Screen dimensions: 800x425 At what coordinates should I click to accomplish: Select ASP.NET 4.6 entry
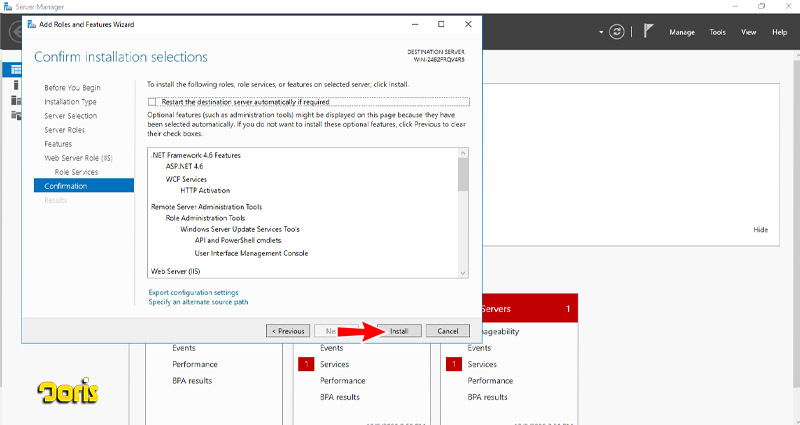(184, 166)
